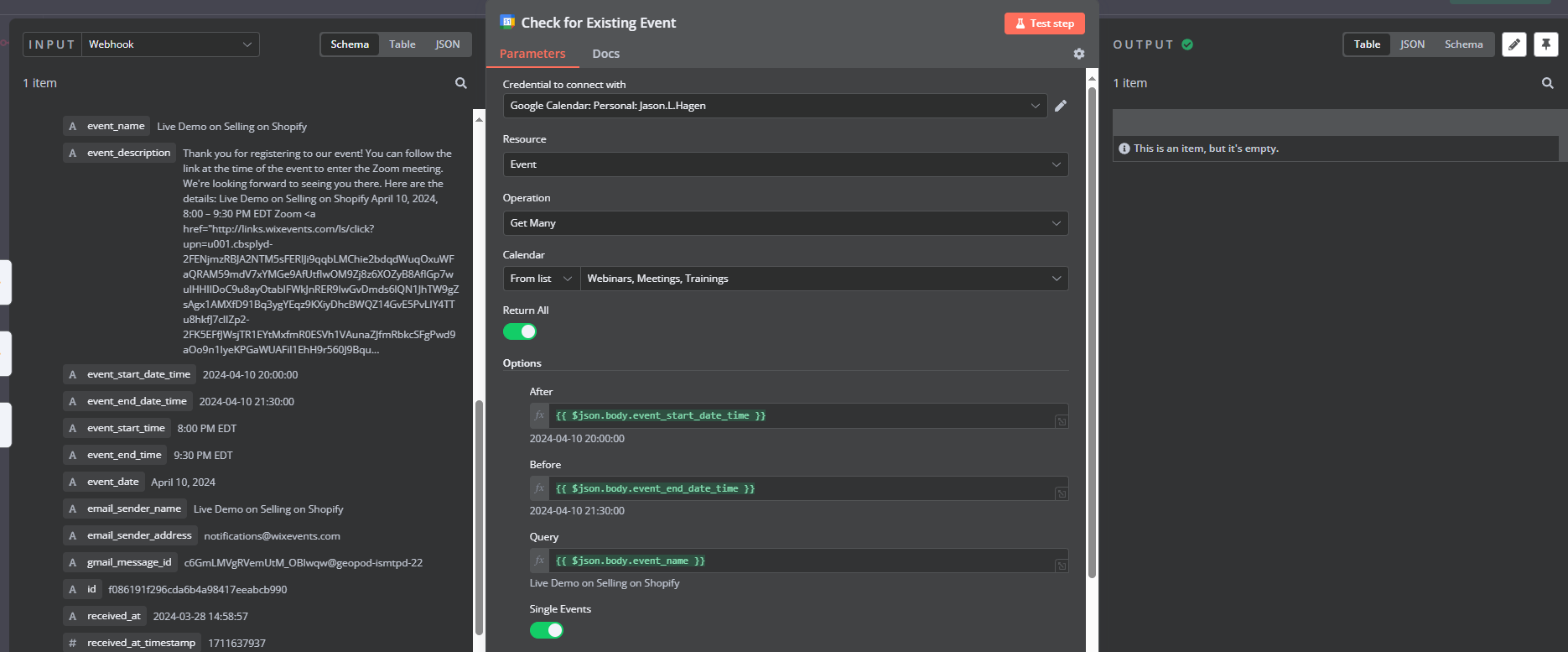The width and height of the screenshot is (1568, 652).
Task: Click the received_at field pill
Action: [105, 616]
